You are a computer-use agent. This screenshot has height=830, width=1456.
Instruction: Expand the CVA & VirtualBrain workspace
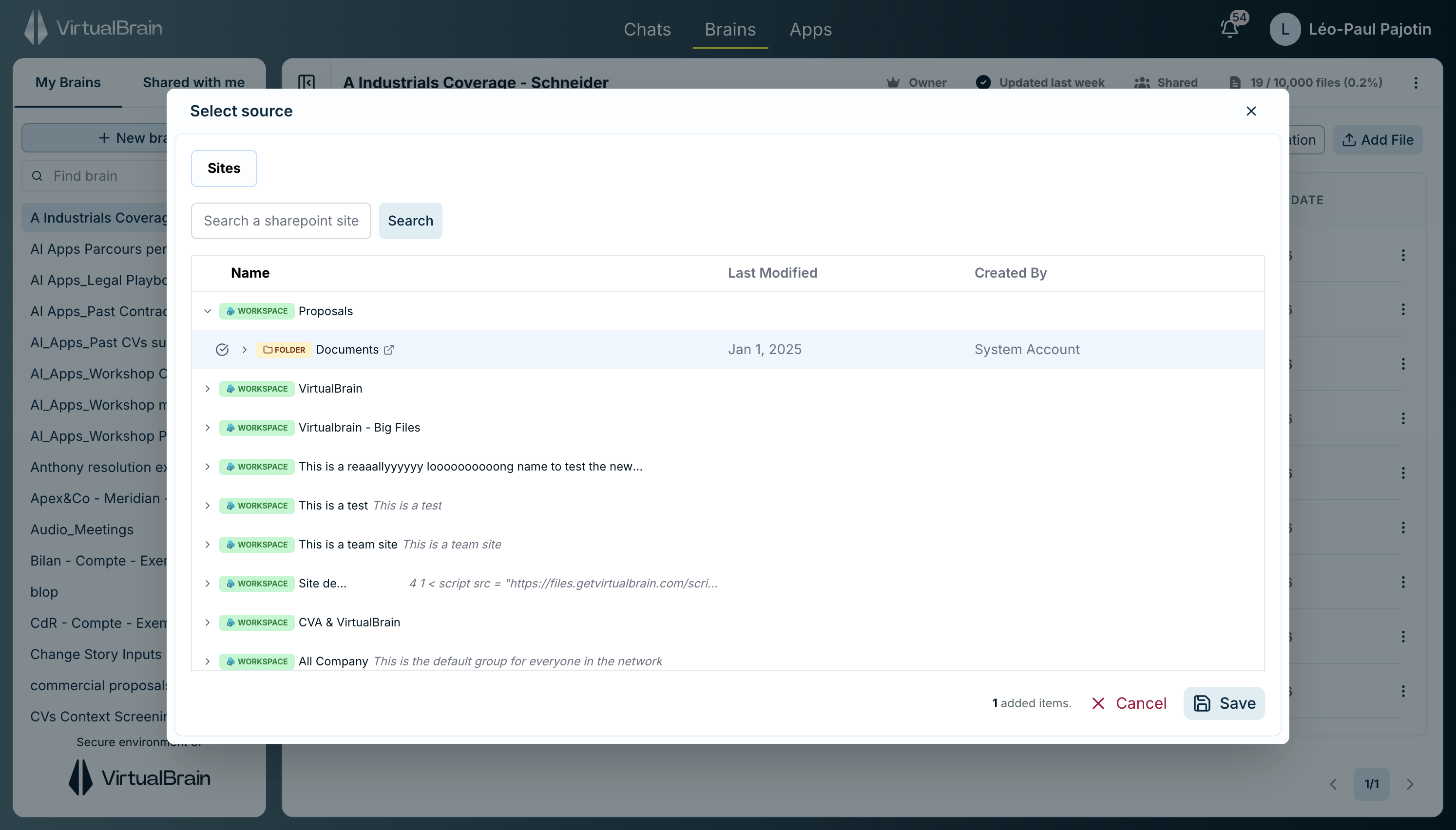[x=208, y=622]
